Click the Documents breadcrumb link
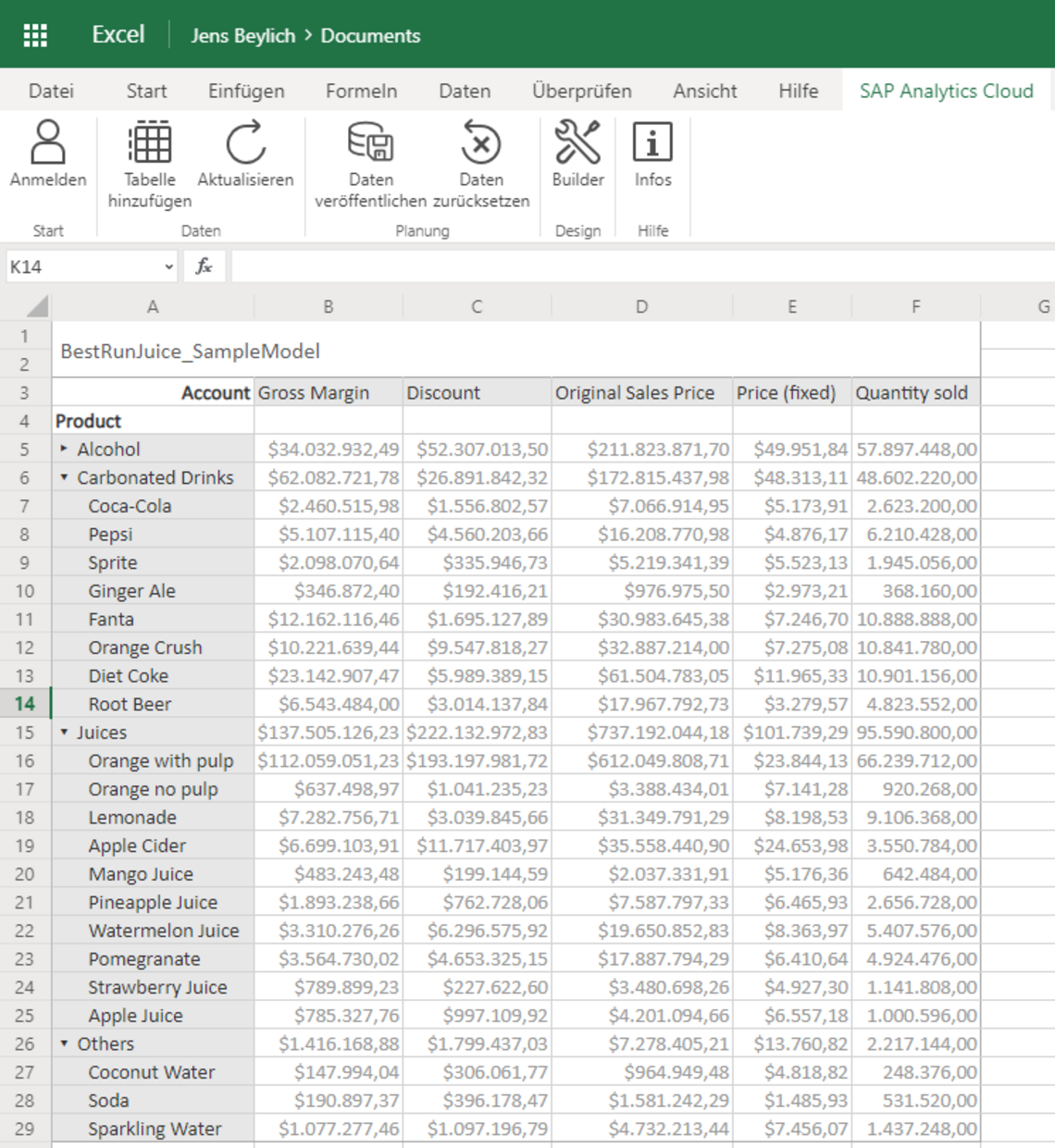1055x1148 pixels. pos(370,35)
